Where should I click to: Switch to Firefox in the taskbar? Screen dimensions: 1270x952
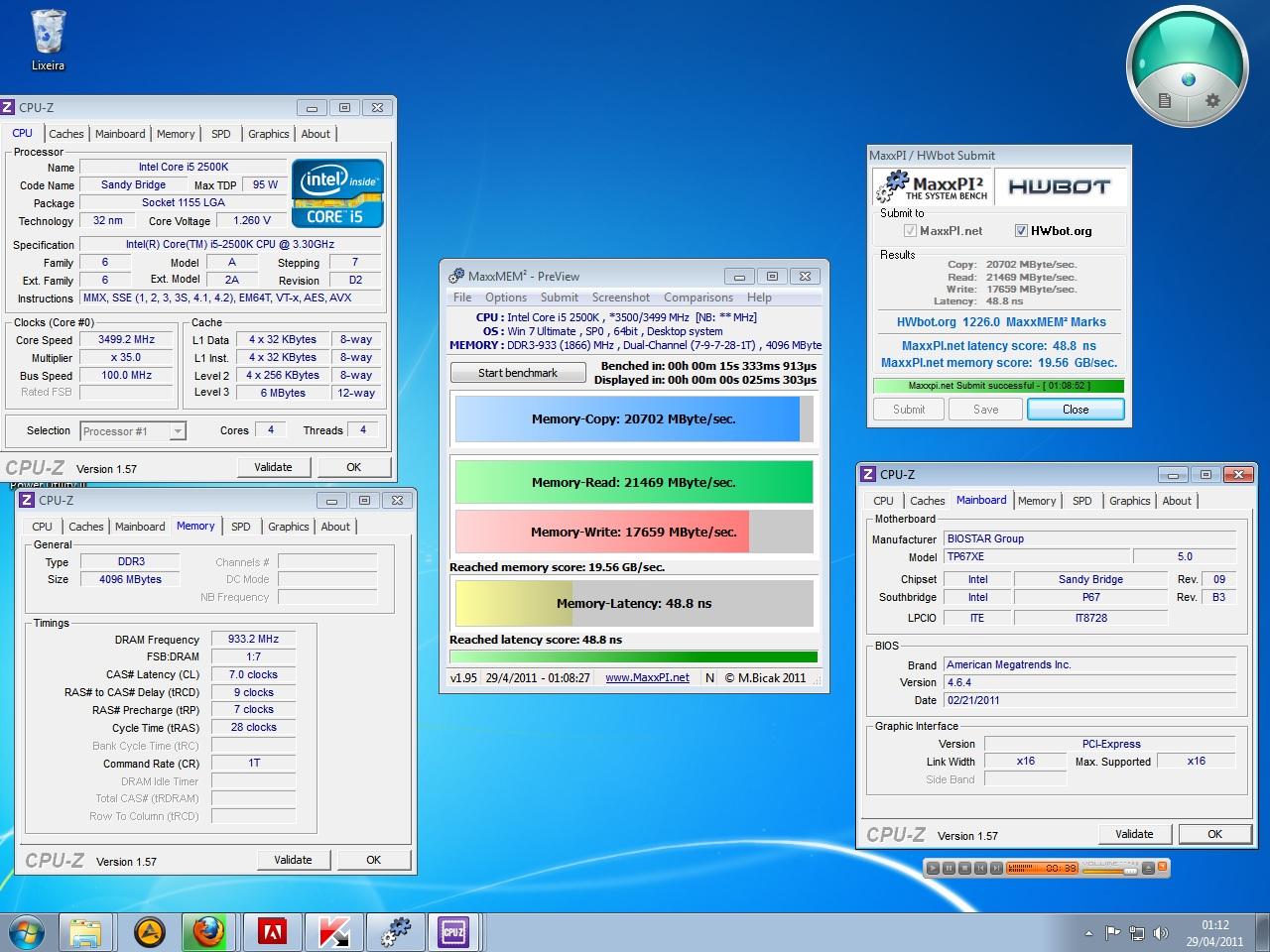tap(208, 932)
